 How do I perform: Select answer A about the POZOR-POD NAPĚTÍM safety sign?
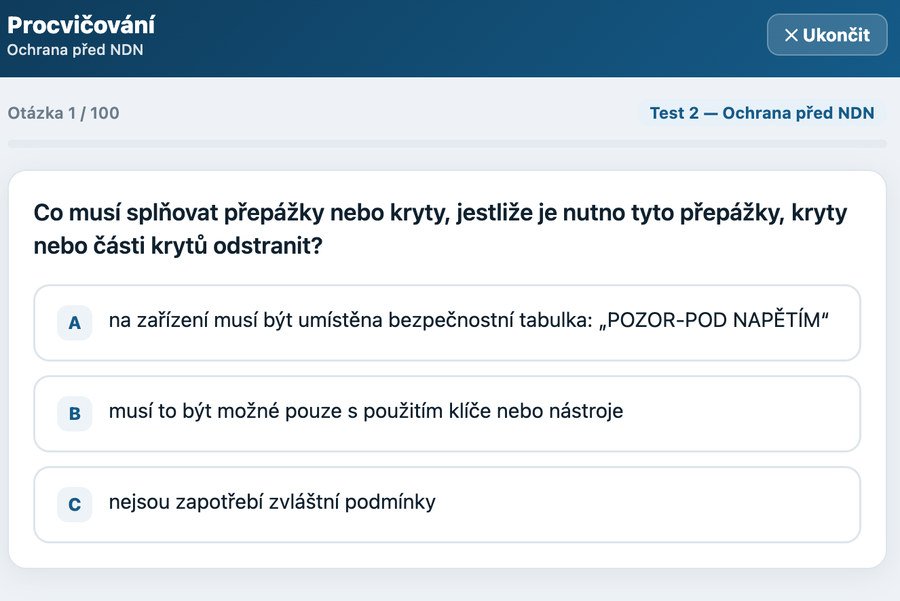click(447, 323)
